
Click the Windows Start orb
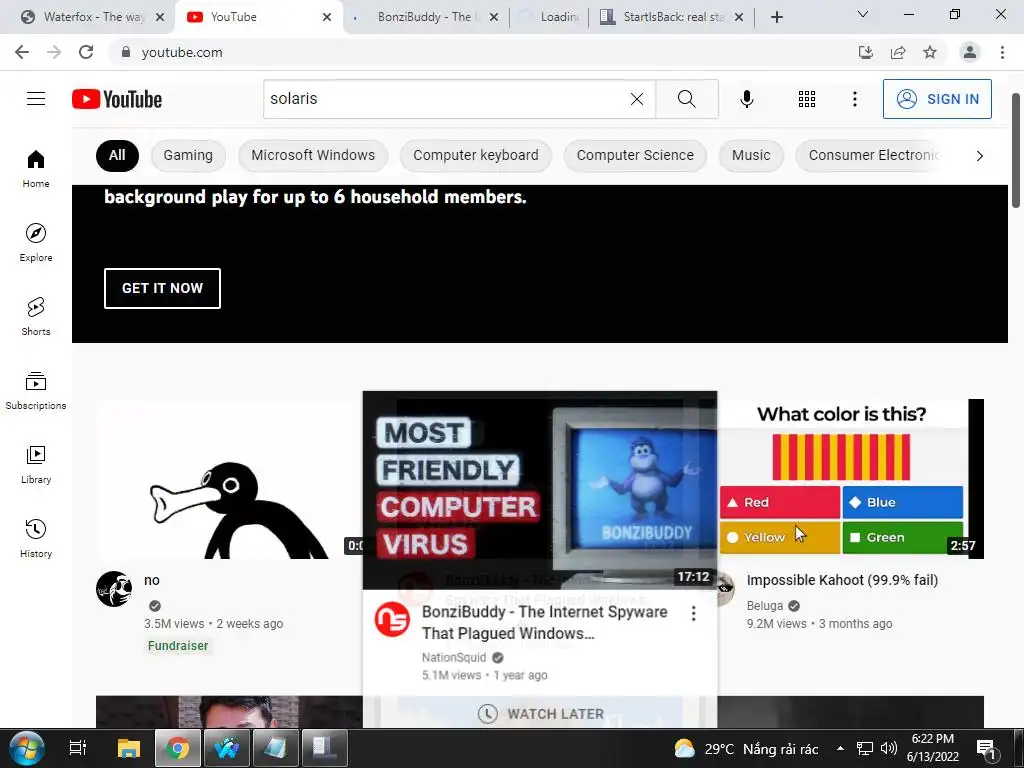click(27, 748)
